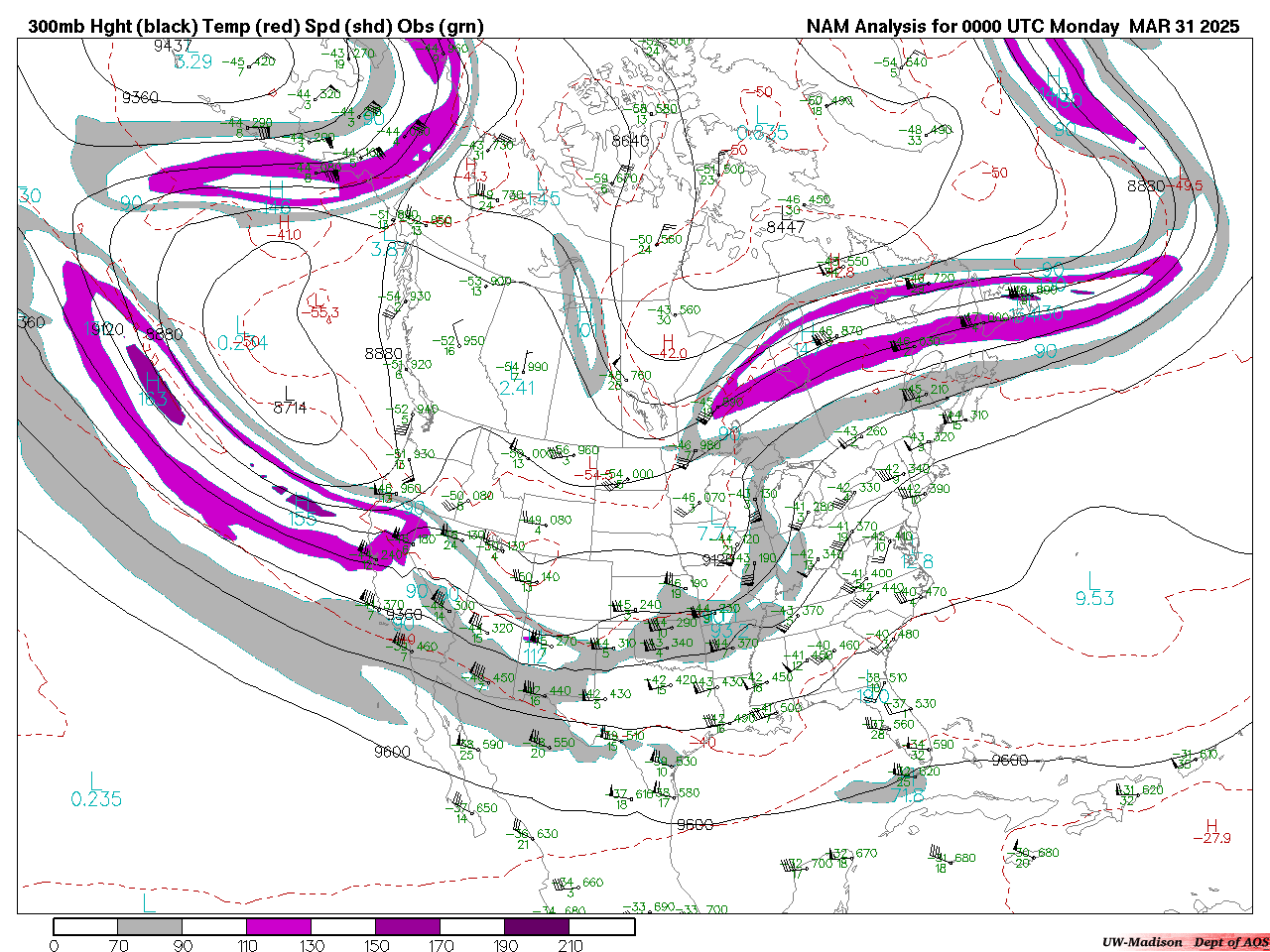Screen dimensions: 1270x952
Task: Click the H symbol above 163 jet maximum
Action: tap(154, 382)
